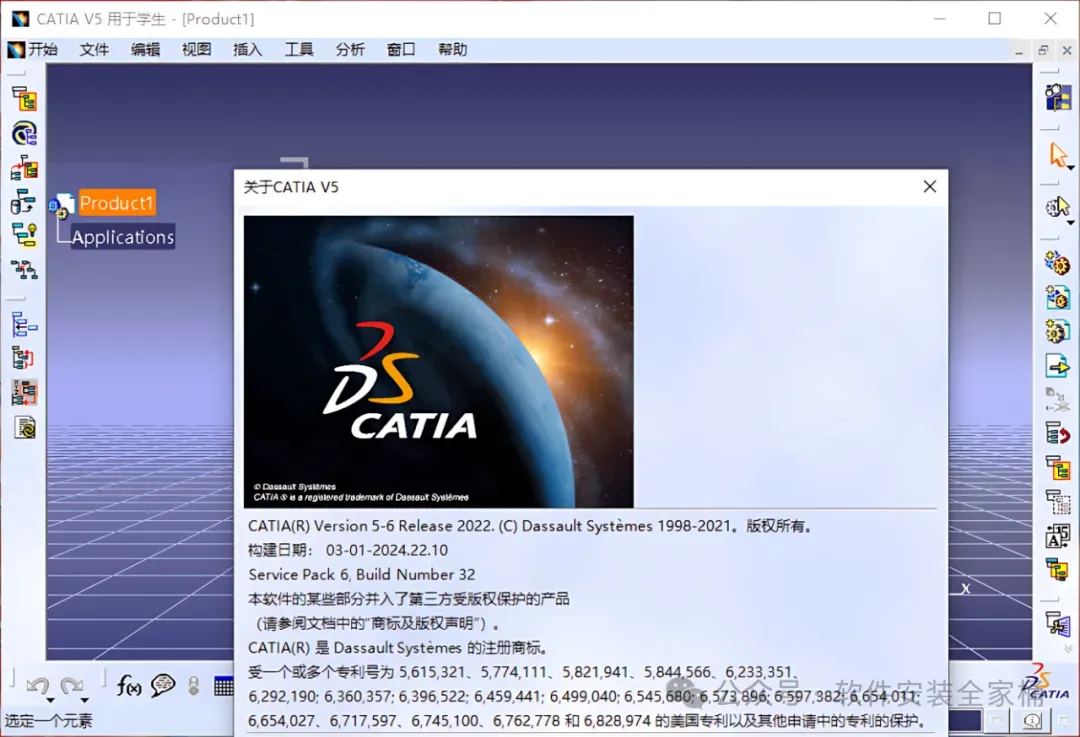Open the 插入 menu
Screen dimensions: 1080x737
(247, 50)
